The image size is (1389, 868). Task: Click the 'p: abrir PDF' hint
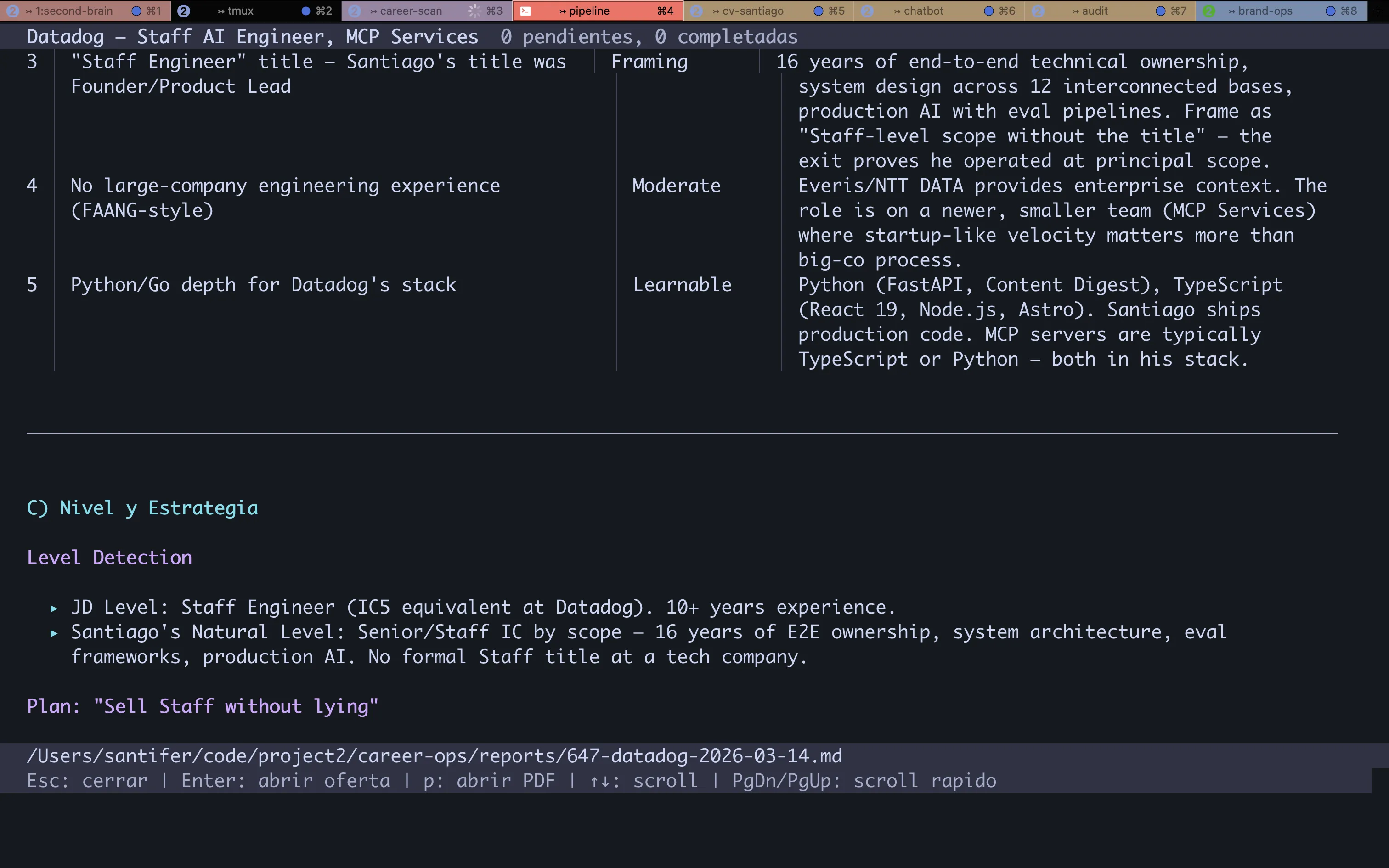[x=489, y=781]
